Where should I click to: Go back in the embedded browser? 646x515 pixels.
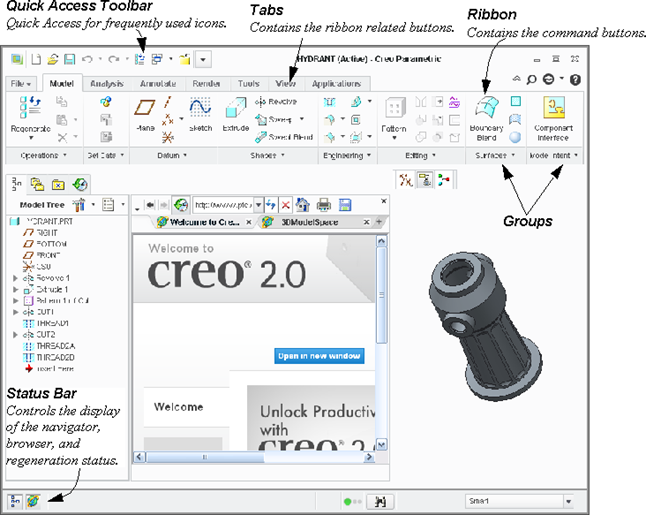[x=150, y=205]
